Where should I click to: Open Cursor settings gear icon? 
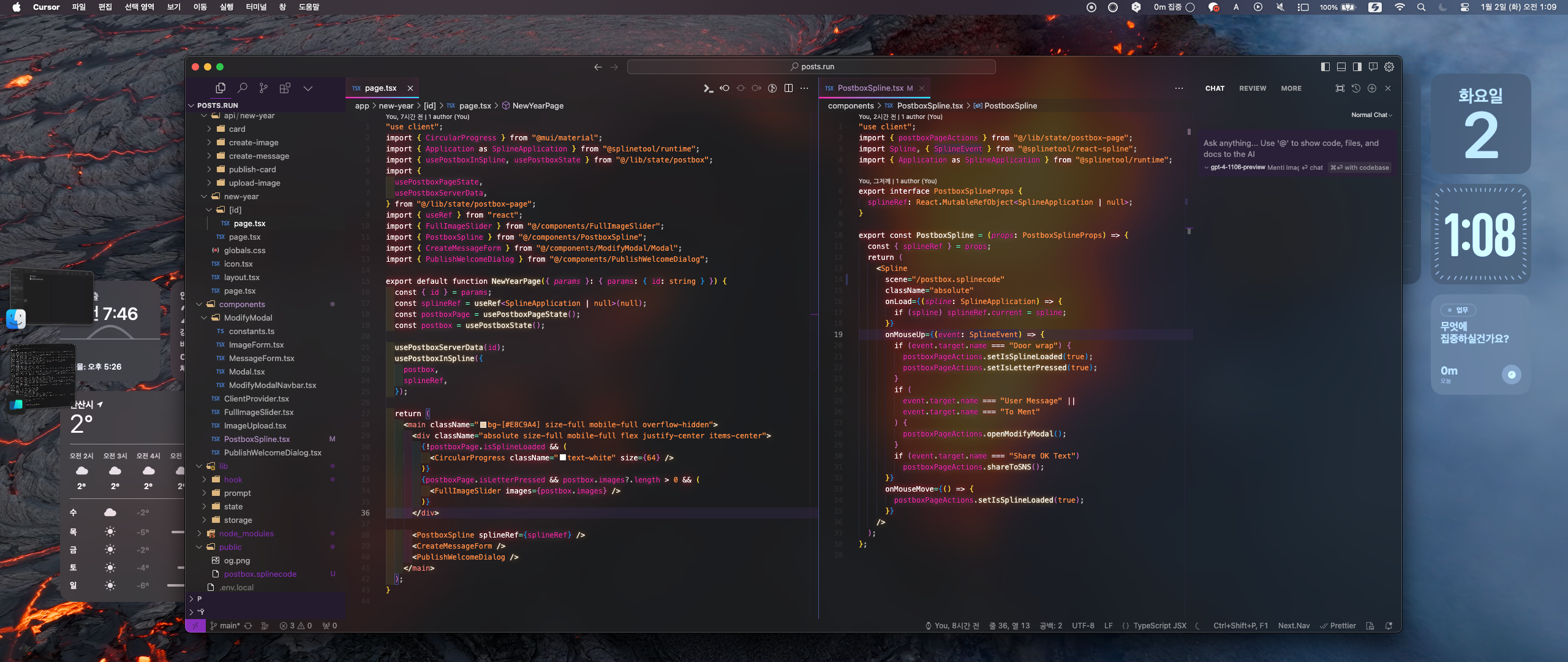[x=1389, y=67]
